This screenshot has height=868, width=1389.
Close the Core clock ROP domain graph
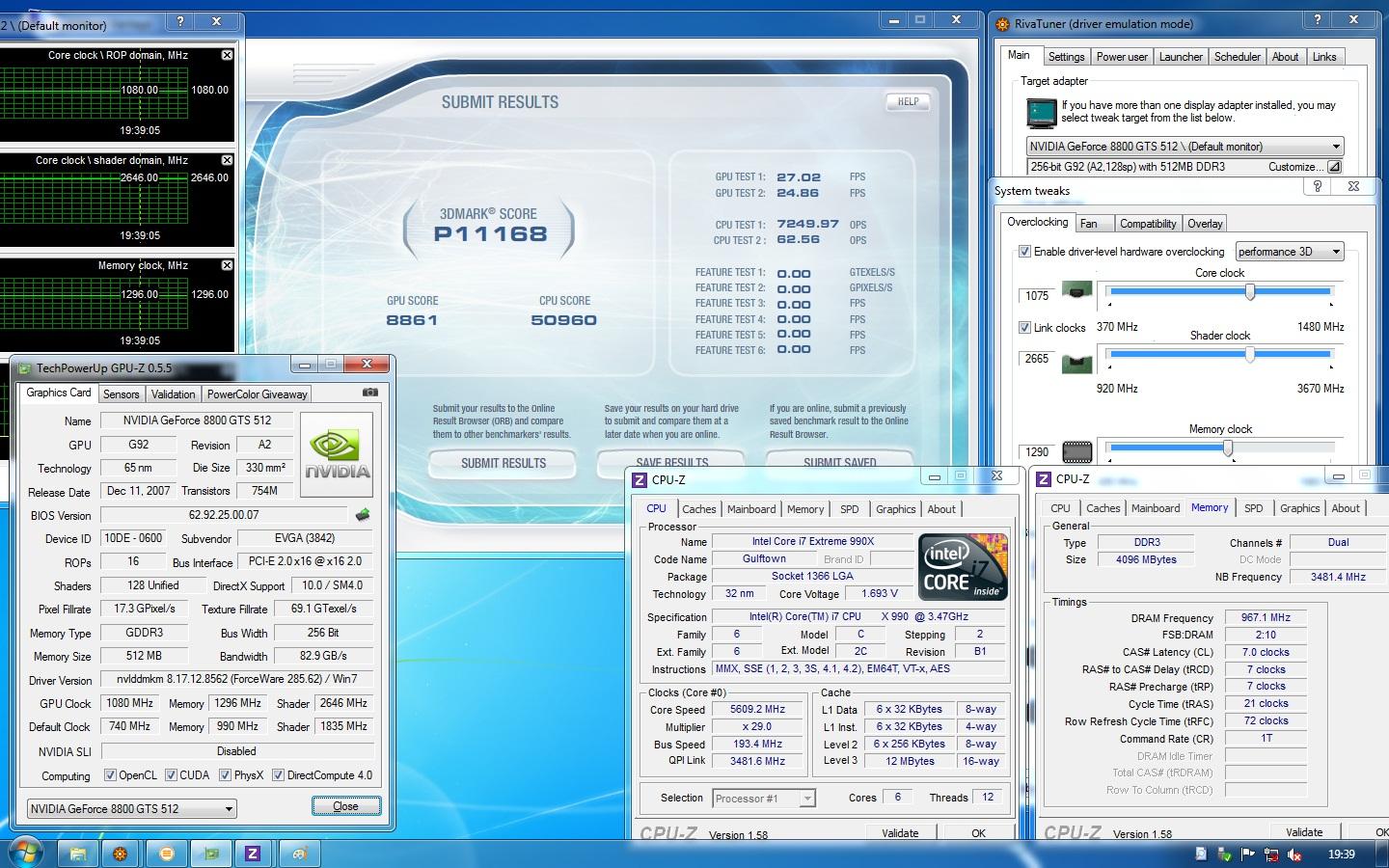pos(227,55)
